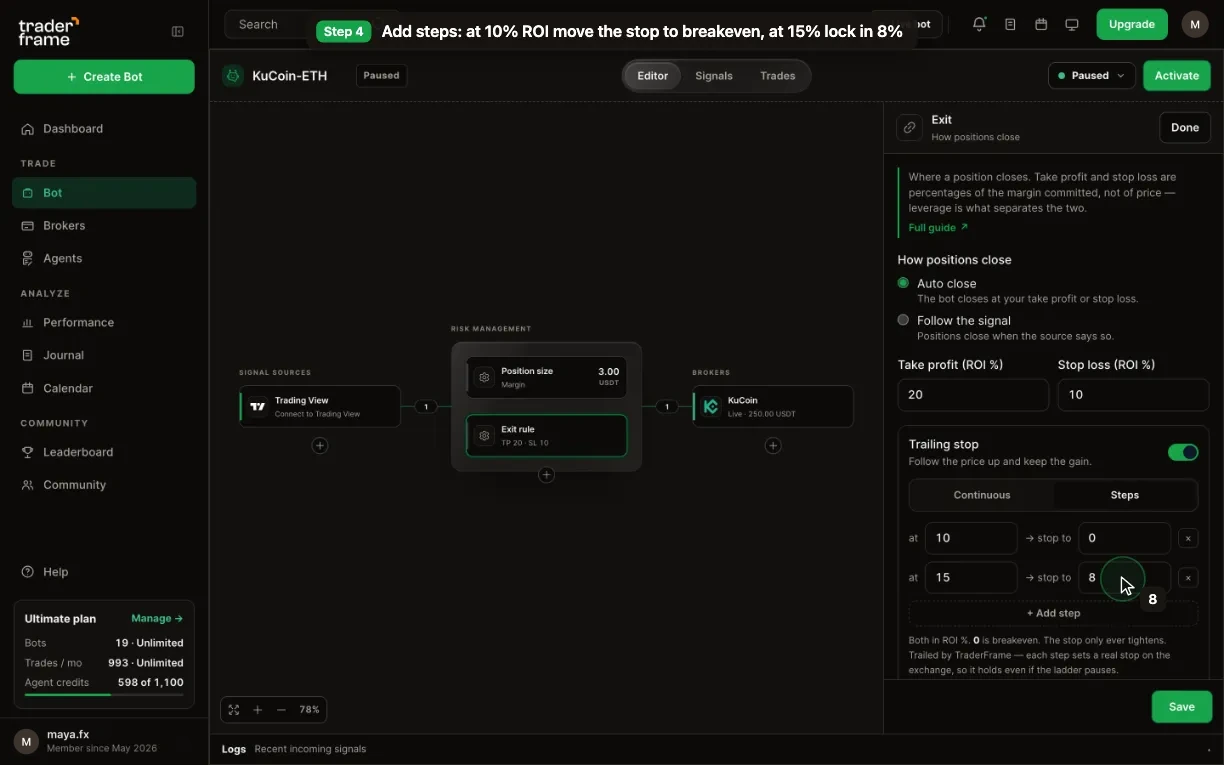The image size is (1224, 765).
Task: Select the Steps trailing mode
Action: tap(1125, 495)
